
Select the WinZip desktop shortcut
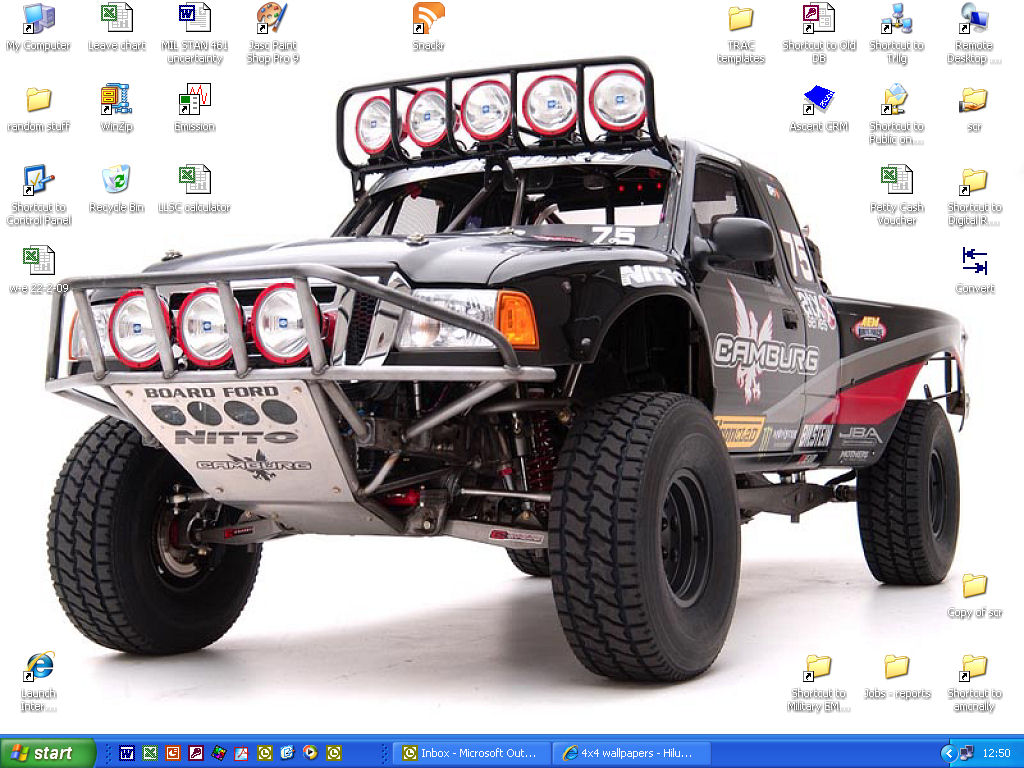click(x=116, y=100)
